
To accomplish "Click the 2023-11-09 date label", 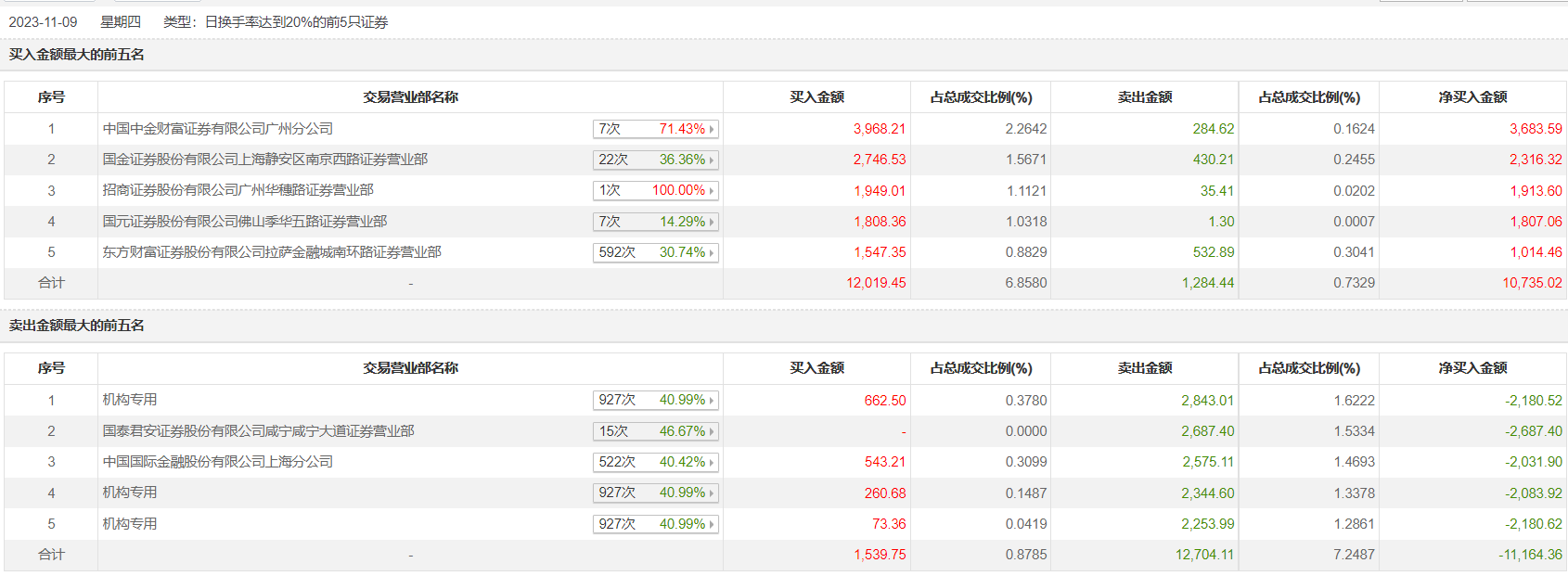I will click(x=44, y=22).
